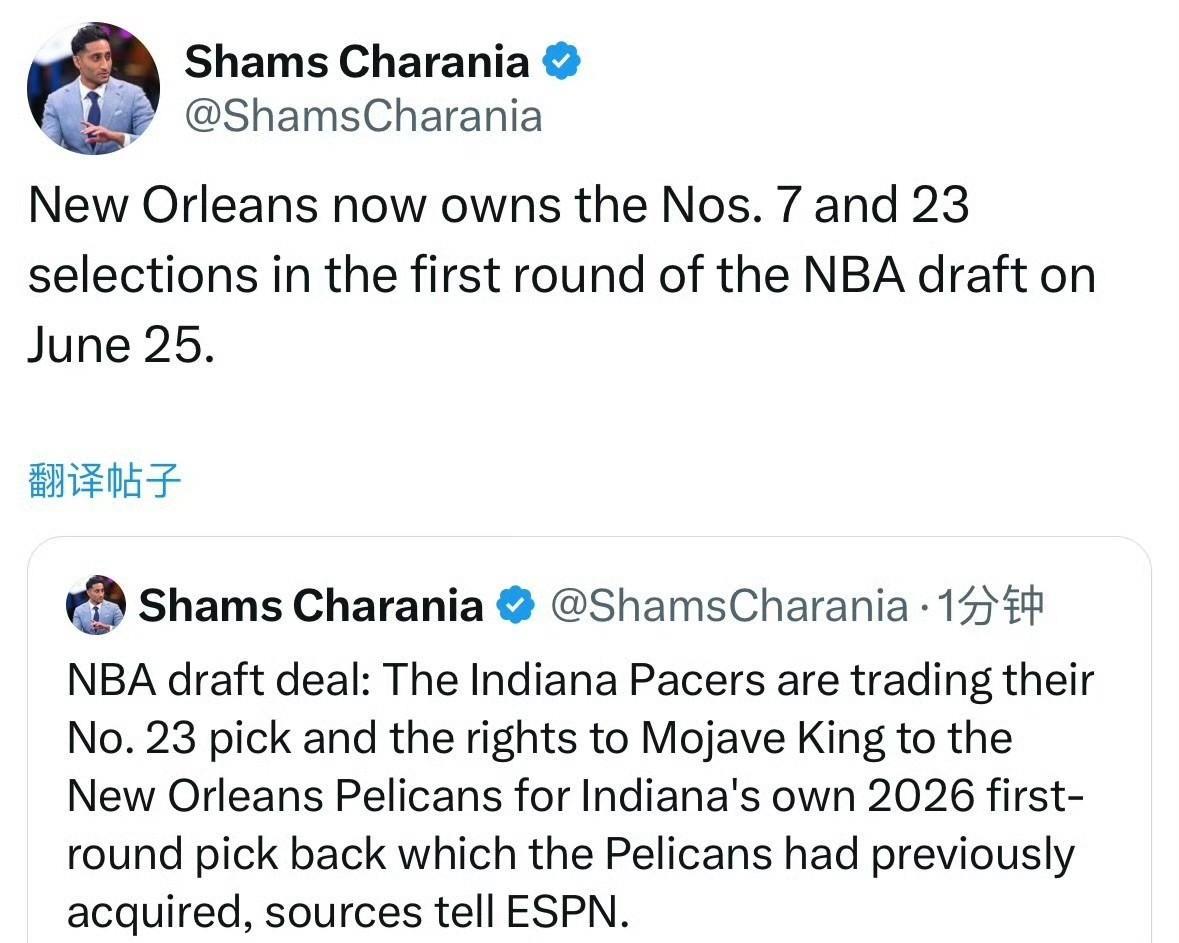Click the verified badge in the quoted post

pyautogui.click(x=515, y=605)
